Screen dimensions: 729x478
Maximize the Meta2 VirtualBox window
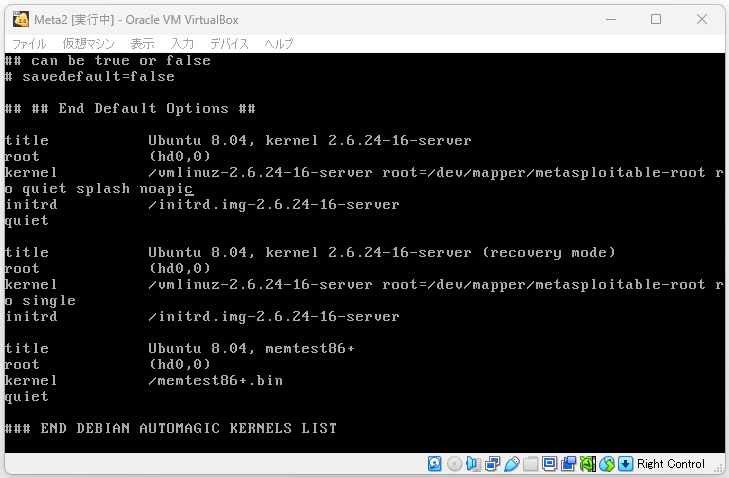[656, 20]
